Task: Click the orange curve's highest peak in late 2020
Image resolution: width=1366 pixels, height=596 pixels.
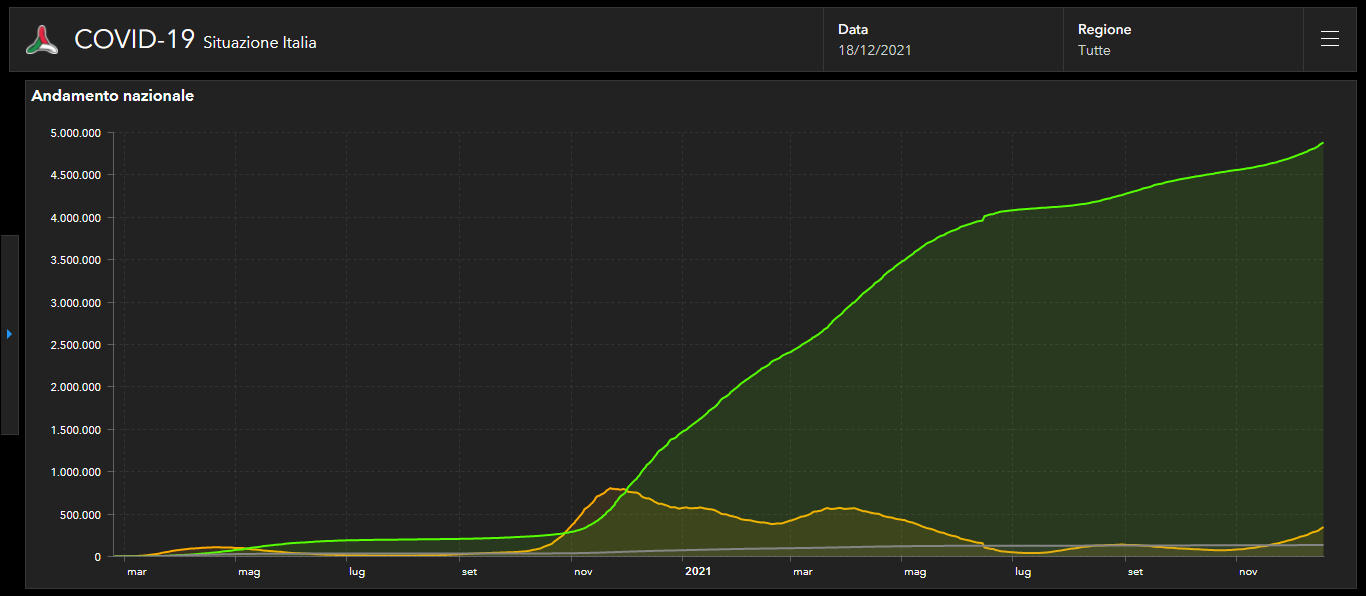Action: click(x=612, y=488)
